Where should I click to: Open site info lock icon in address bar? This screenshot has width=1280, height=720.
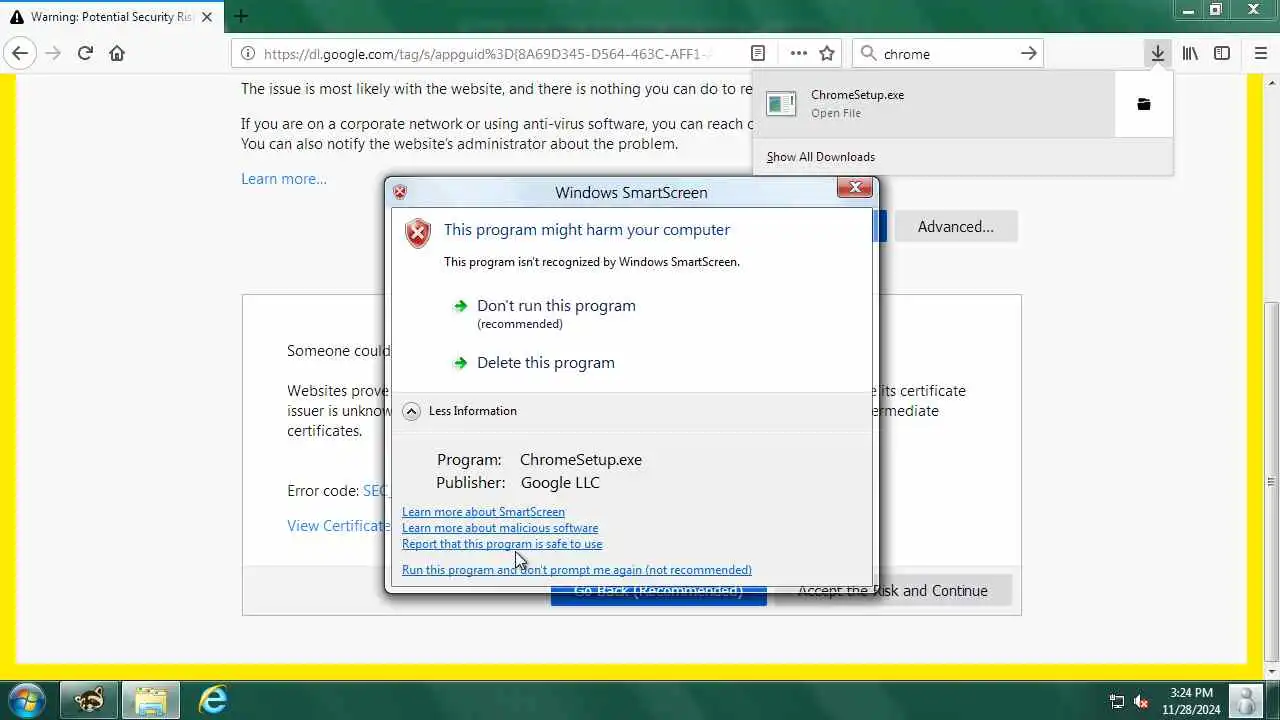pyautogui.click(x=247, y=54)
